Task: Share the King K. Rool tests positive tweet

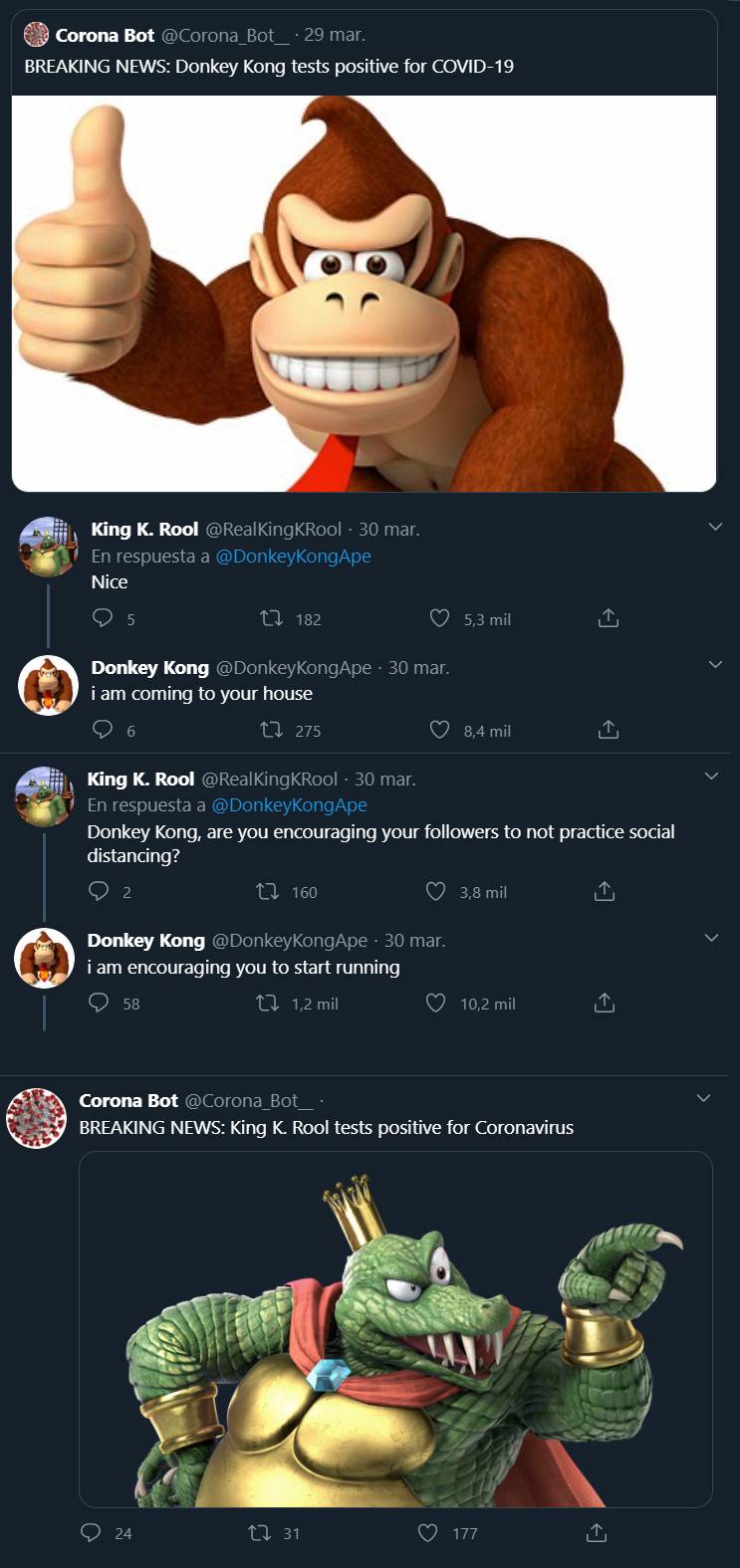Action: pos(596,1532)
